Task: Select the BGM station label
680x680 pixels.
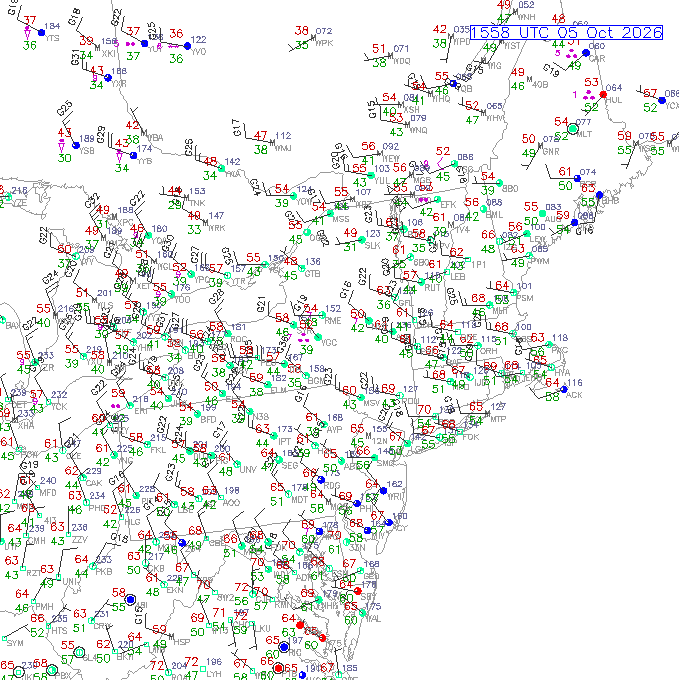Action: pyautogui.click(x=318, y=381)
